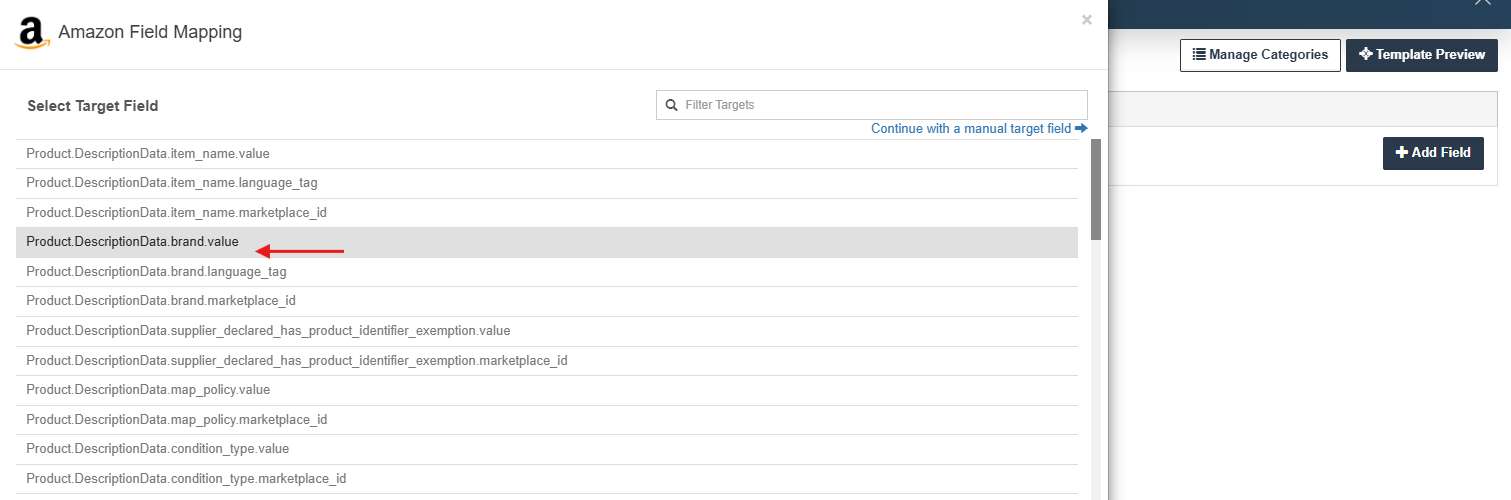The width and height of the screenshot is (1511, 500).
Task: Select Product.DescriptionData.brand.marketplace_id
Action: [547, 301]
